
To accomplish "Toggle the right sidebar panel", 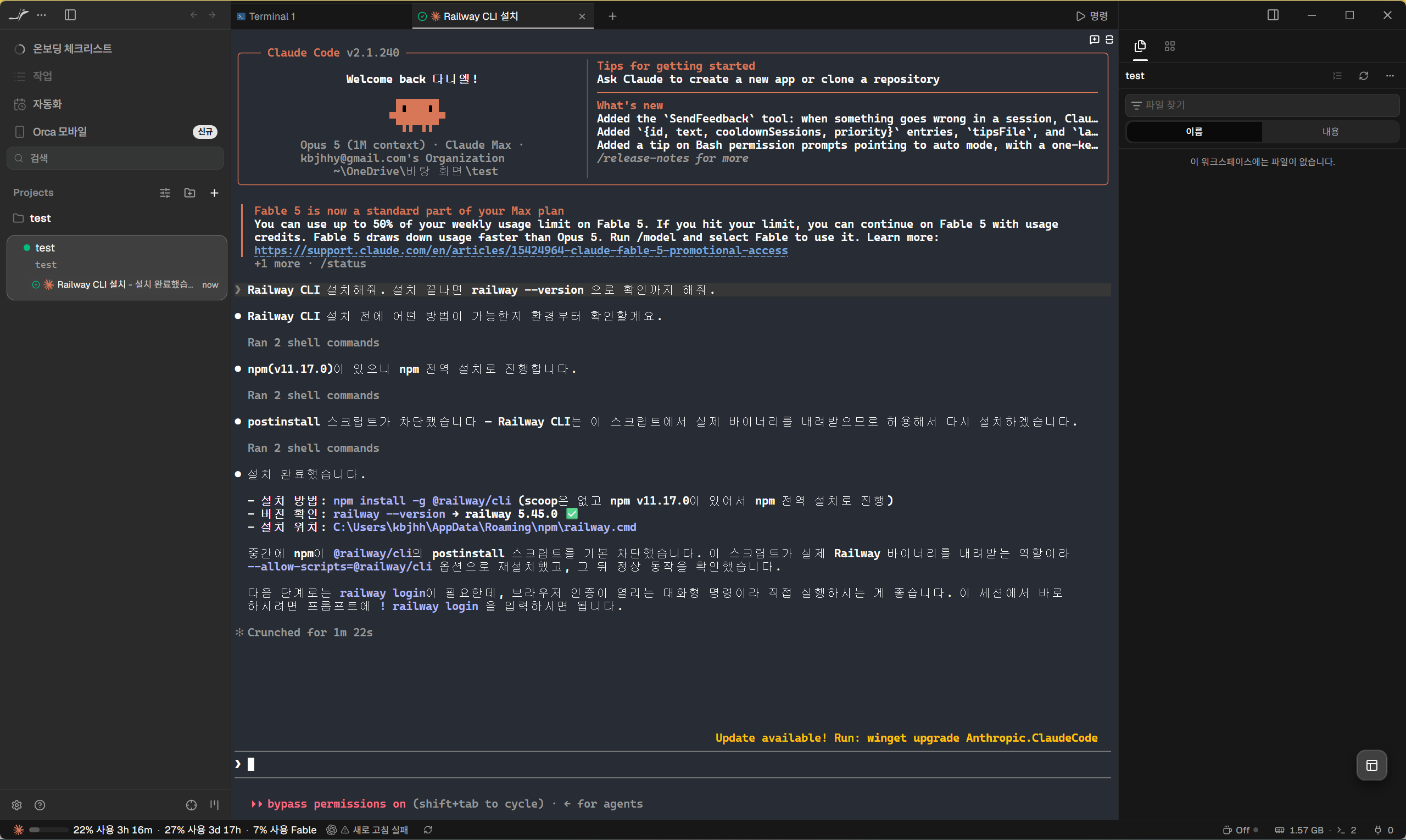I will (1273, 15).
